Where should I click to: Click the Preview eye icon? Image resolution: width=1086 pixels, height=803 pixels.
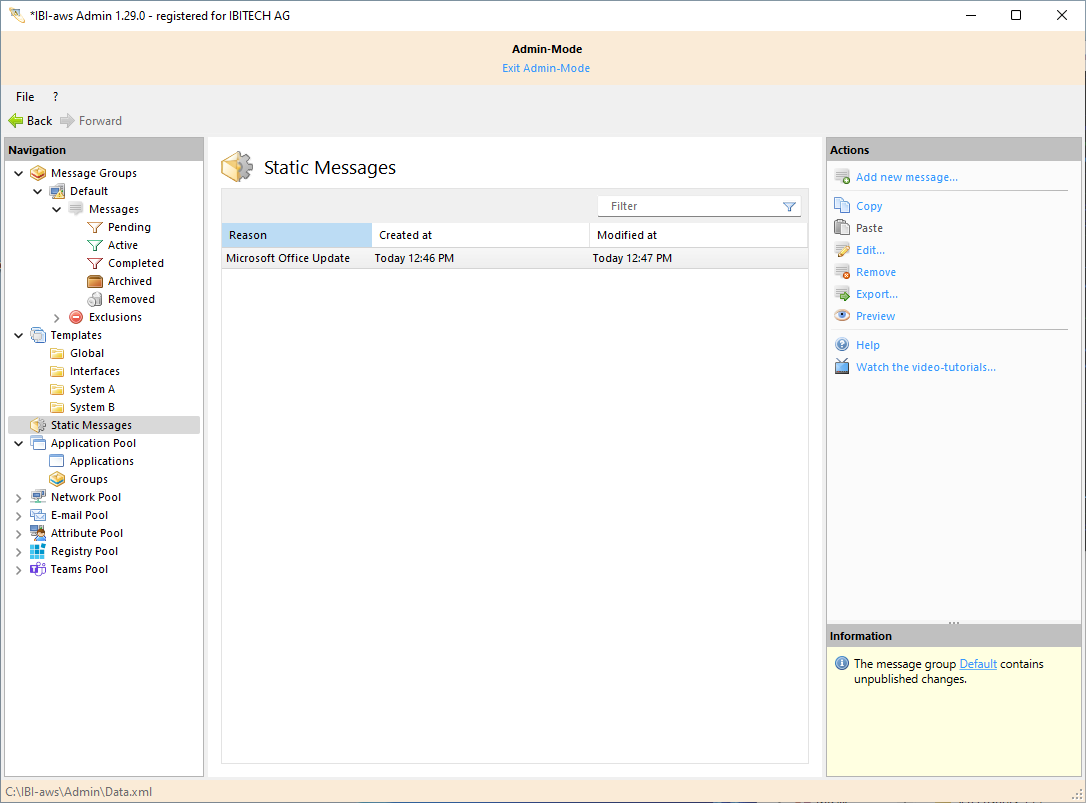click(x=842, y=316)
